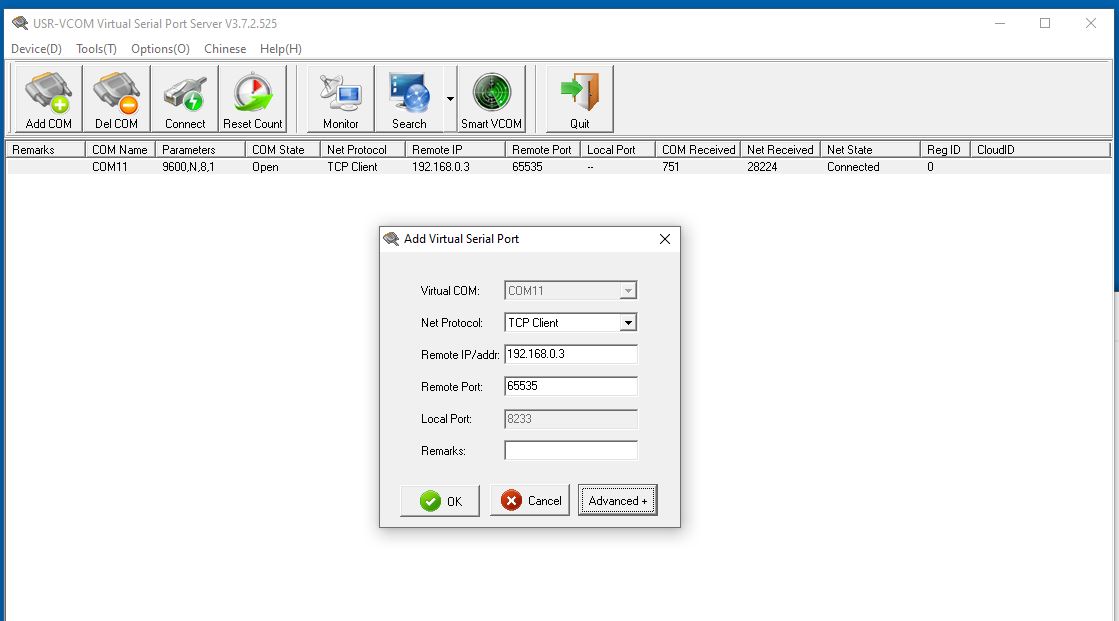Click the Connect toolbar icon
The width and height of the screenshot is (1119, 621).
[x=185, y=99]
